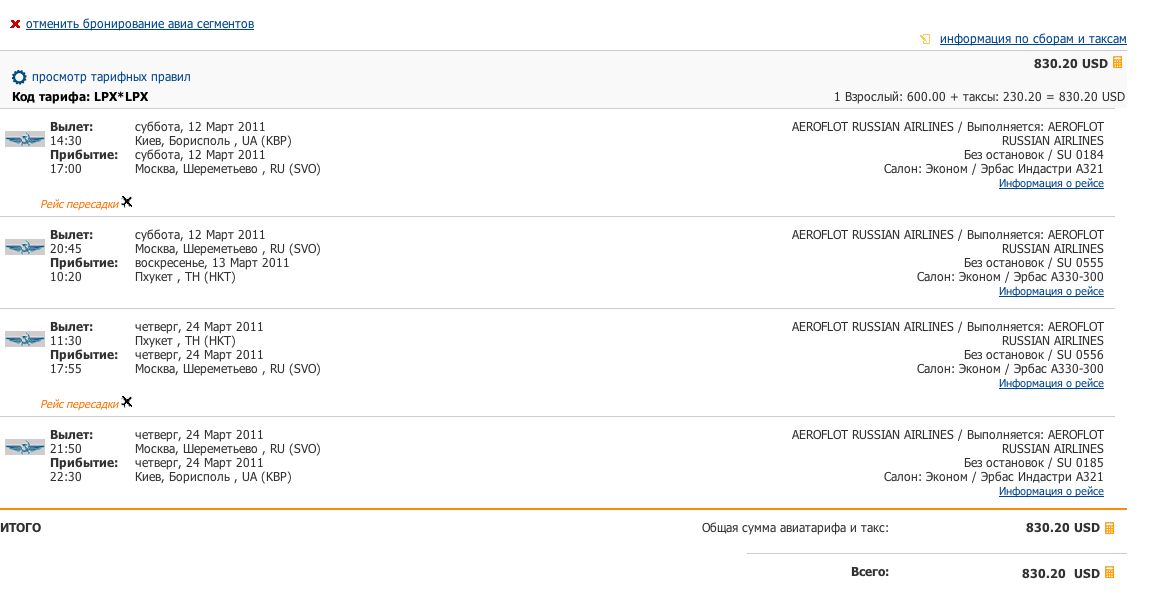Click calculator icon in the ИТОГО total row
Screen dimensions: 1156x610
click(x=1109, y=528)
